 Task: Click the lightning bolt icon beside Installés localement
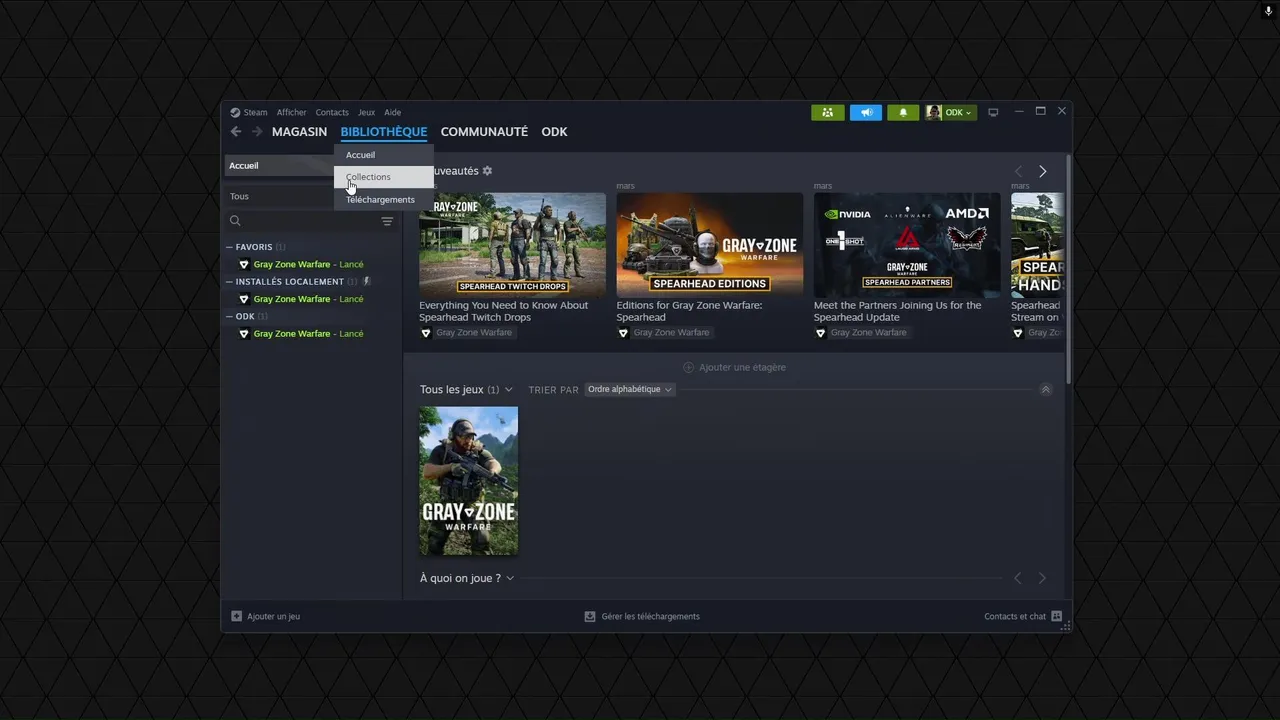366,281
